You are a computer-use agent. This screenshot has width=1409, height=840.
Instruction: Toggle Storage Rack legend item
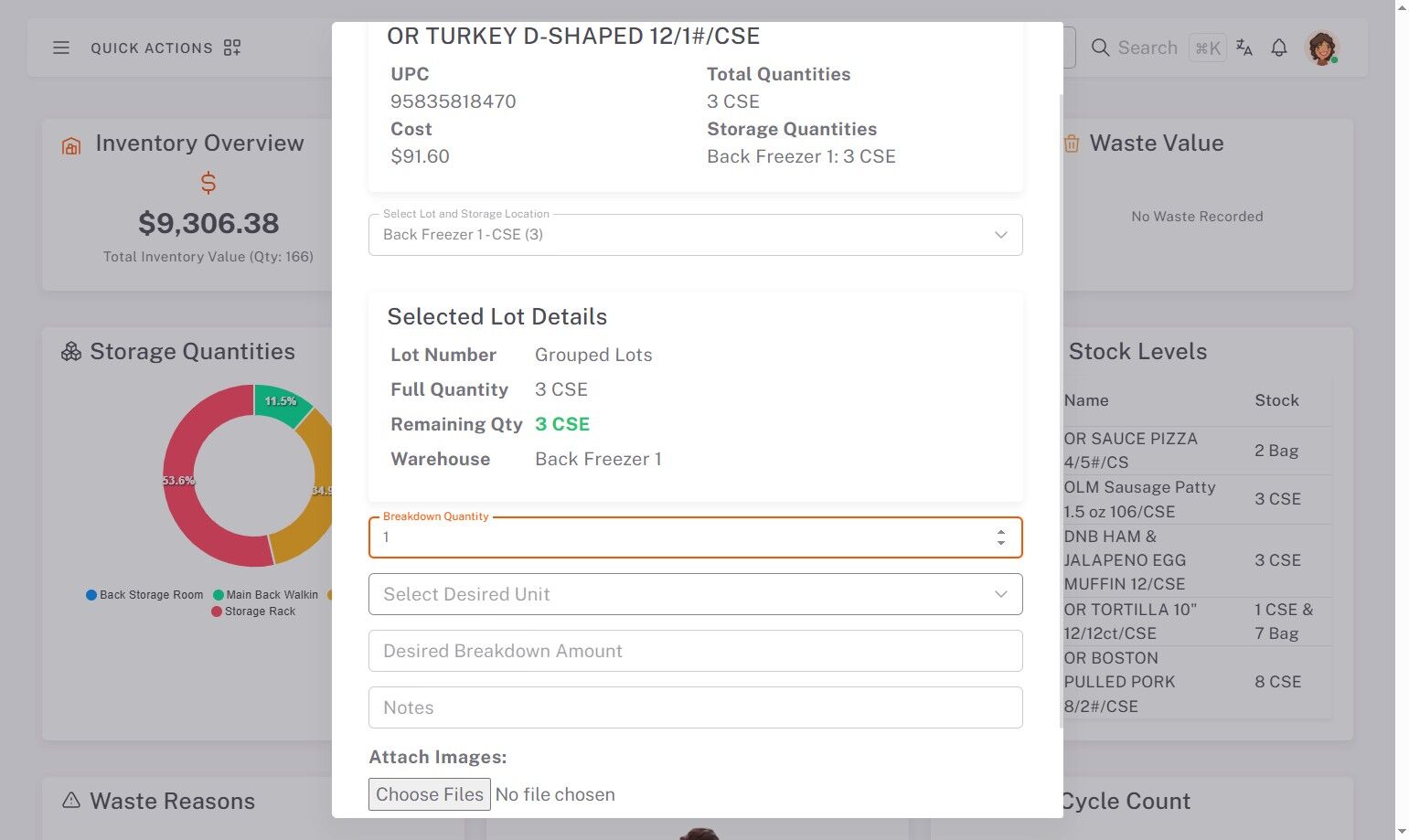(x=254, y=611)
